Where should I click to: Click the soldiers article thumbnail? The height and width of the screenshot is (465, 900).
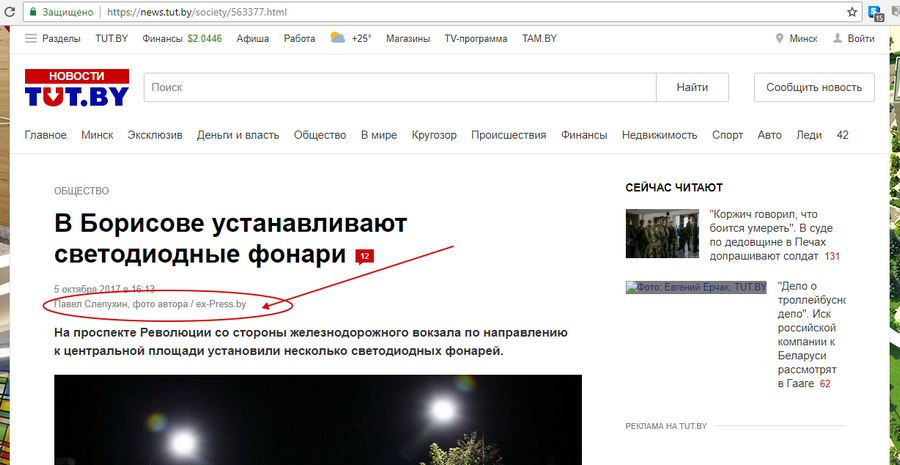point(662,233)
